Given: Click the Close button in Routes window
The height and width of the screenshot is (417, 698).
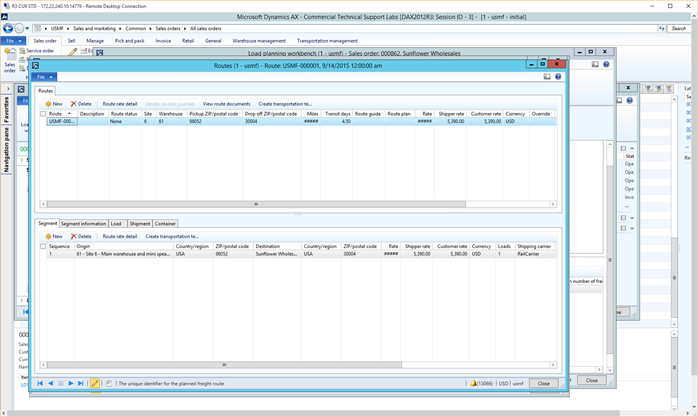Looking at the screenshot, I should coord(543,383).
